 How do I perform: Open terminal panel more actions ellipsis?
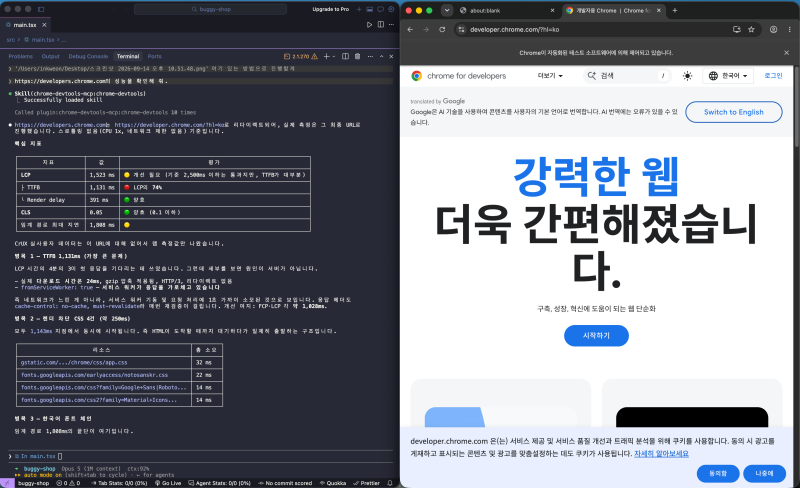370,57
